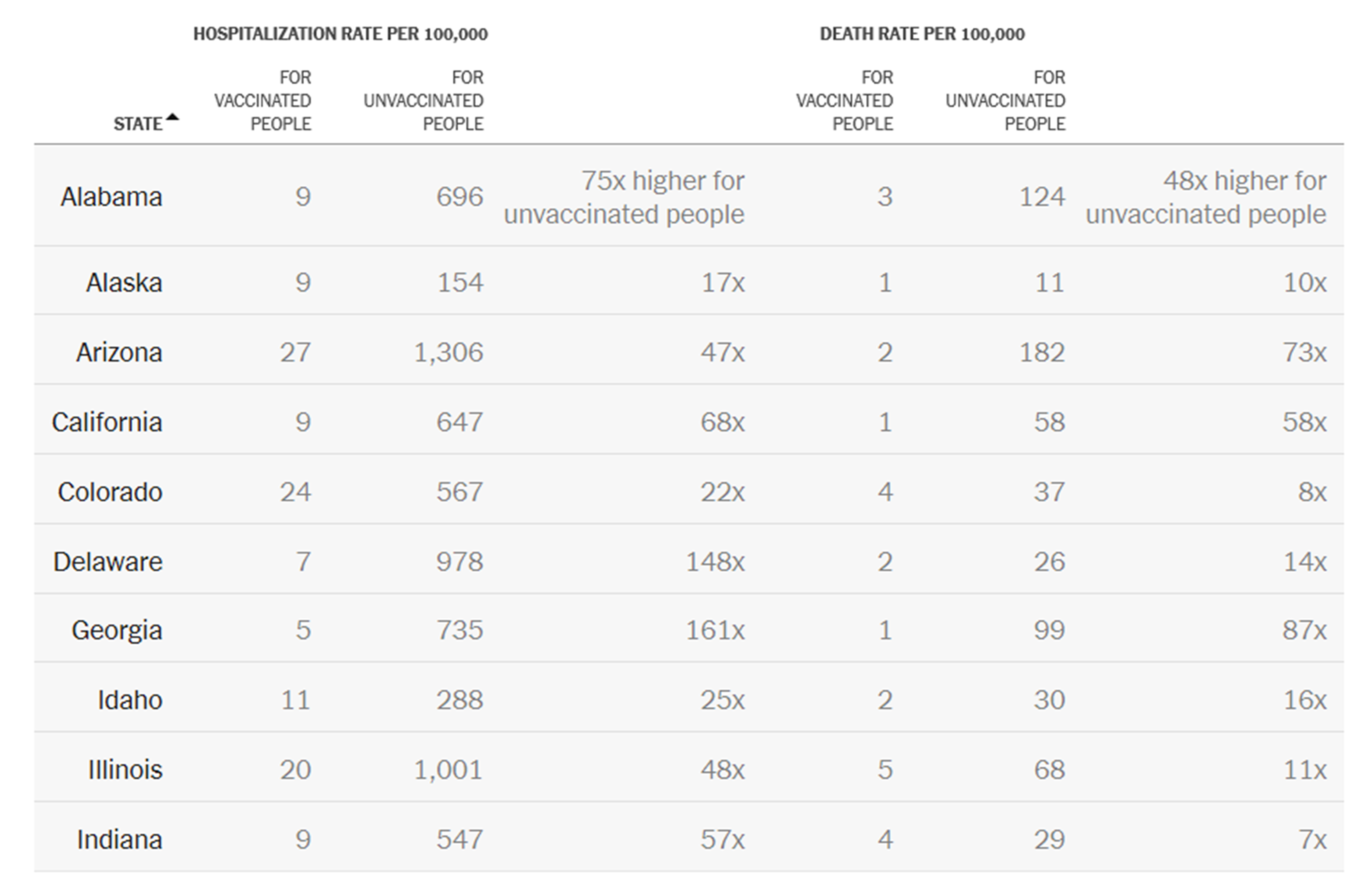
Task: Click the Arizona state cell
Action: 119,352
